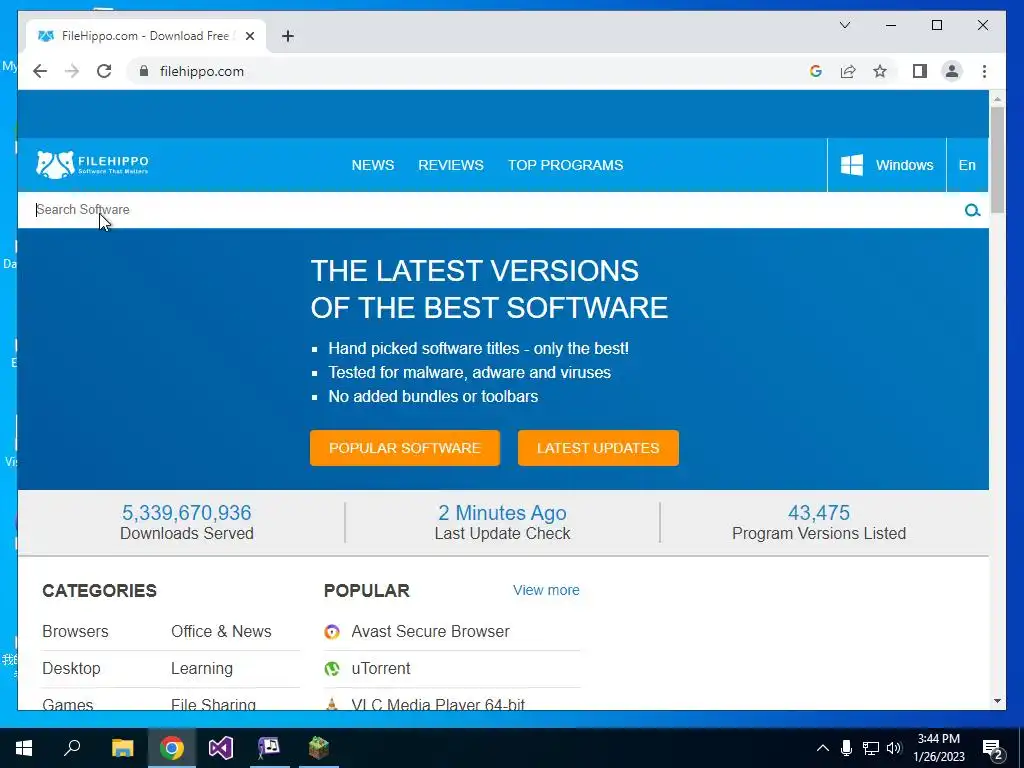Click the 43,475 program versions count
The image size is (1024, 768).
(819, 513)
